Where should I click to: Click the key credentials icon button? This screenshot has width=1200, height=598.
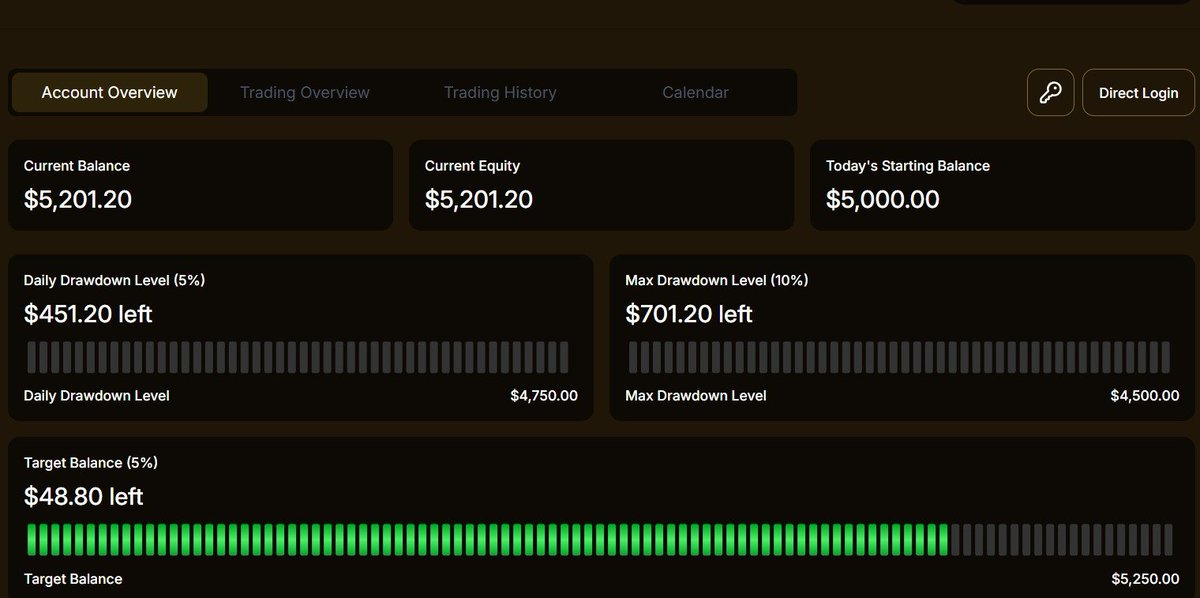click(x=1050, y=93)
